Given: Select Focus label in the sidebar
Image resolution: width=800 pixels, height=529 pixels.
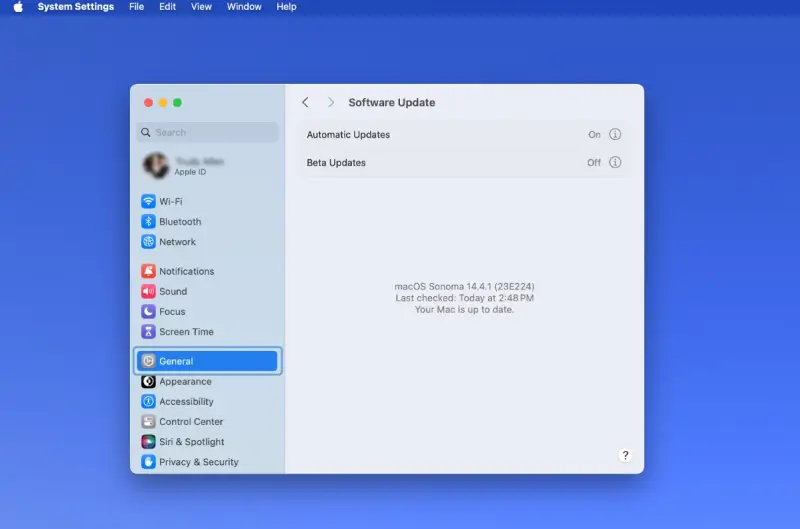Looking at the screenshot, I should click(x=172, y=312).
